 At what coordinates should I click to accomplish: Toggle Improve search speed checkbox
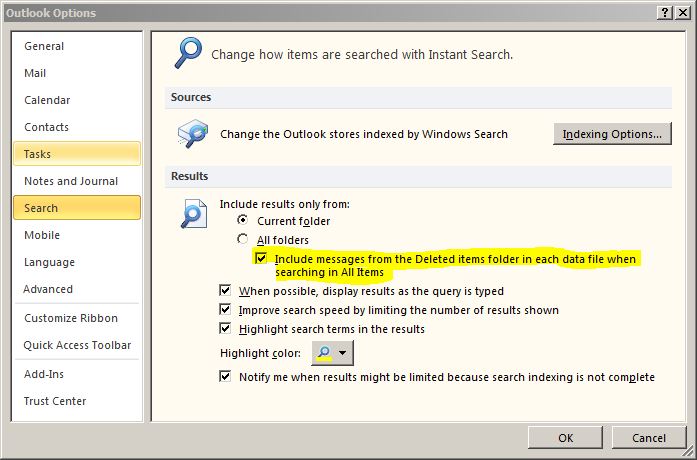coord(225,309)
